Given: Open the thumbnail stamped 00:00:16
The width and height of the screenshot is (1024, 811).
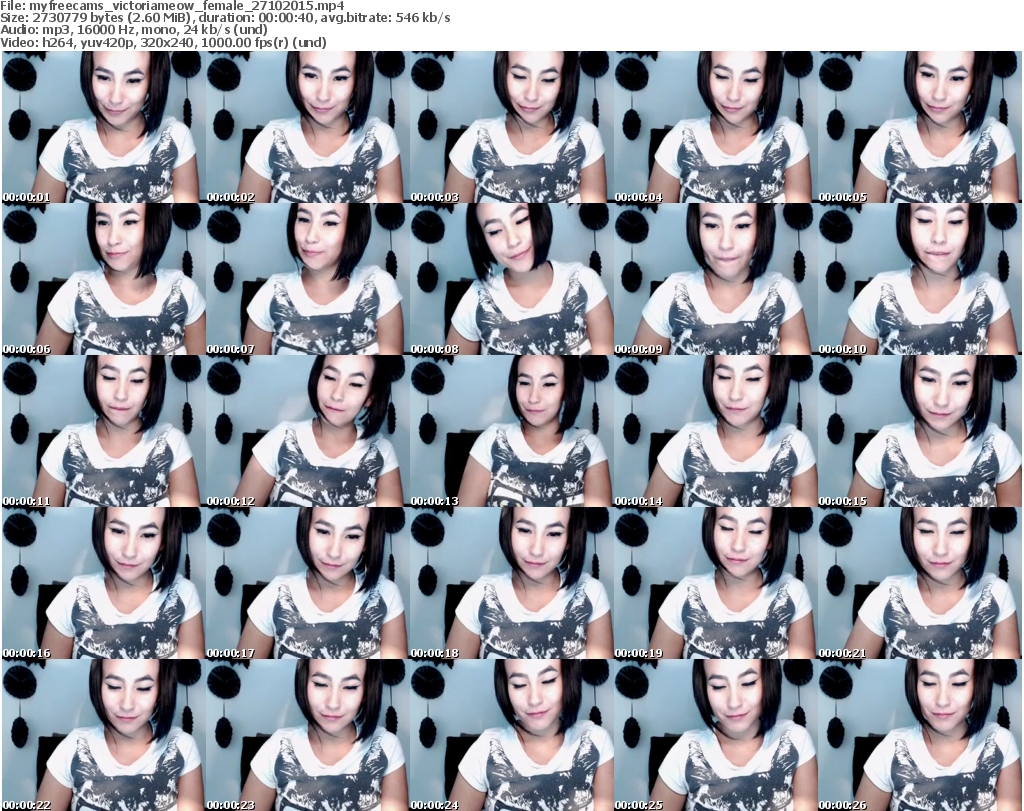Looking at the screenshot, I should coord(103,583).
